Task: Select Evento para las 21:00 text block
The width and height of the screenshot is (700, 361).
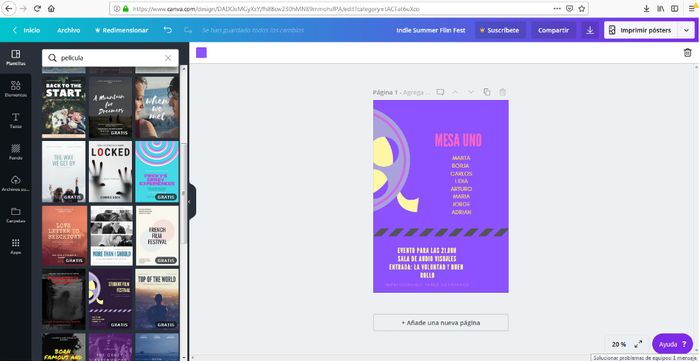Action: (427, 262)
